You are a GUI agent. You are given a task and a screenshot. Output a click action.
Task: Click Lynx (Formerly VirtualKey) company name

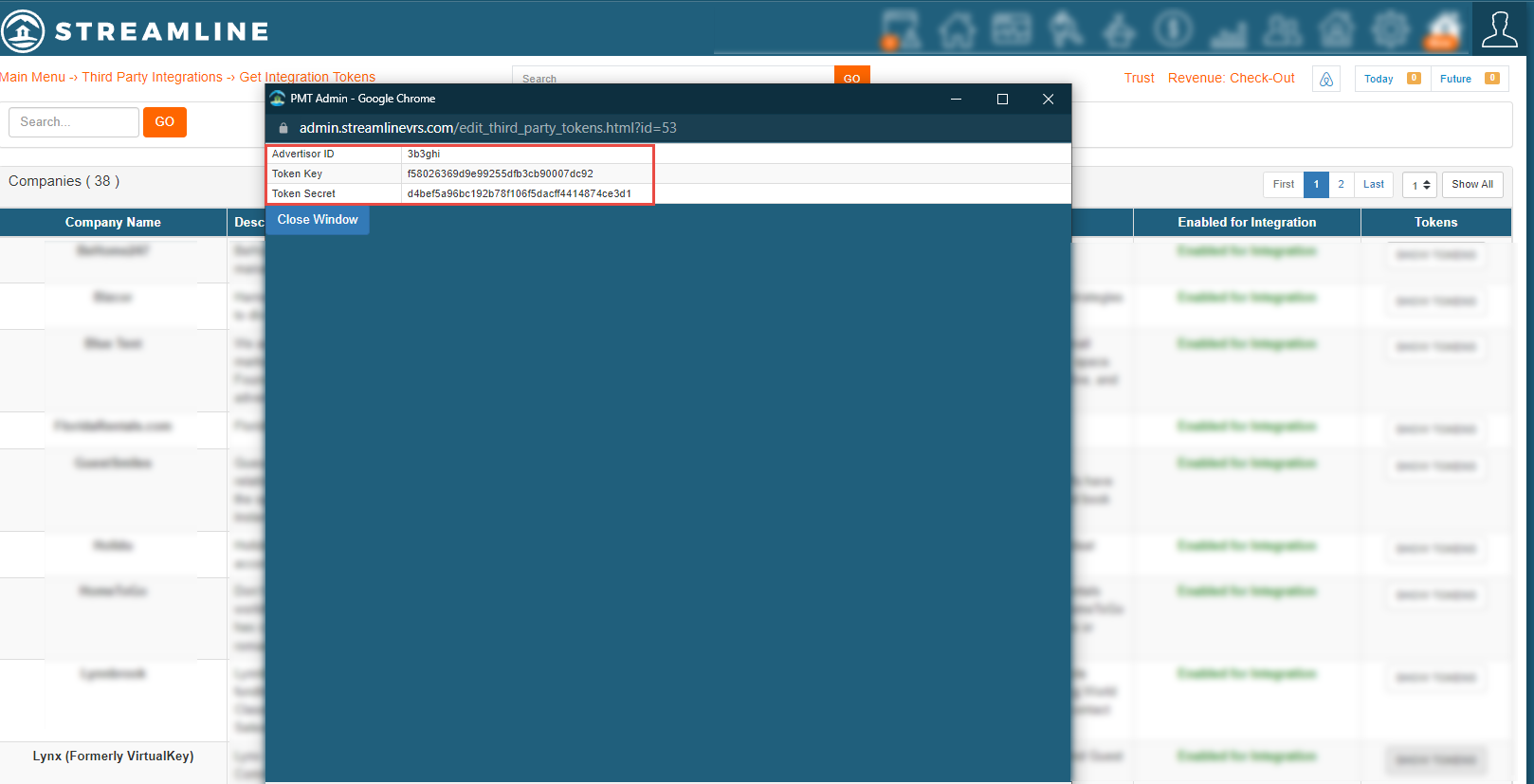113,757
